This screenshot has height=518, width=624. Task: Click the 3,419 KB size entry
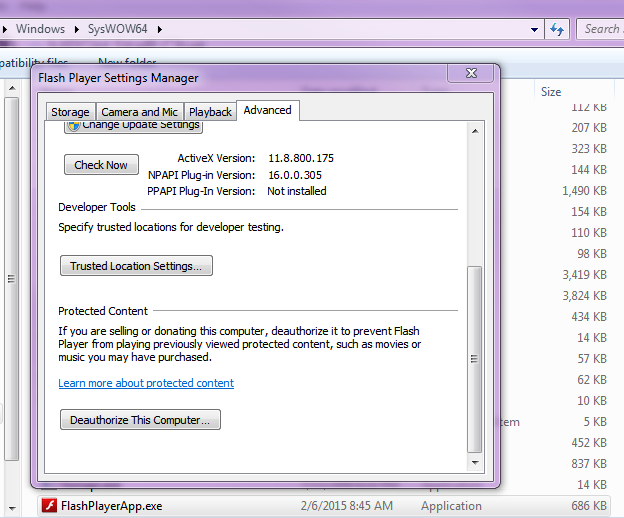(584, 275)
